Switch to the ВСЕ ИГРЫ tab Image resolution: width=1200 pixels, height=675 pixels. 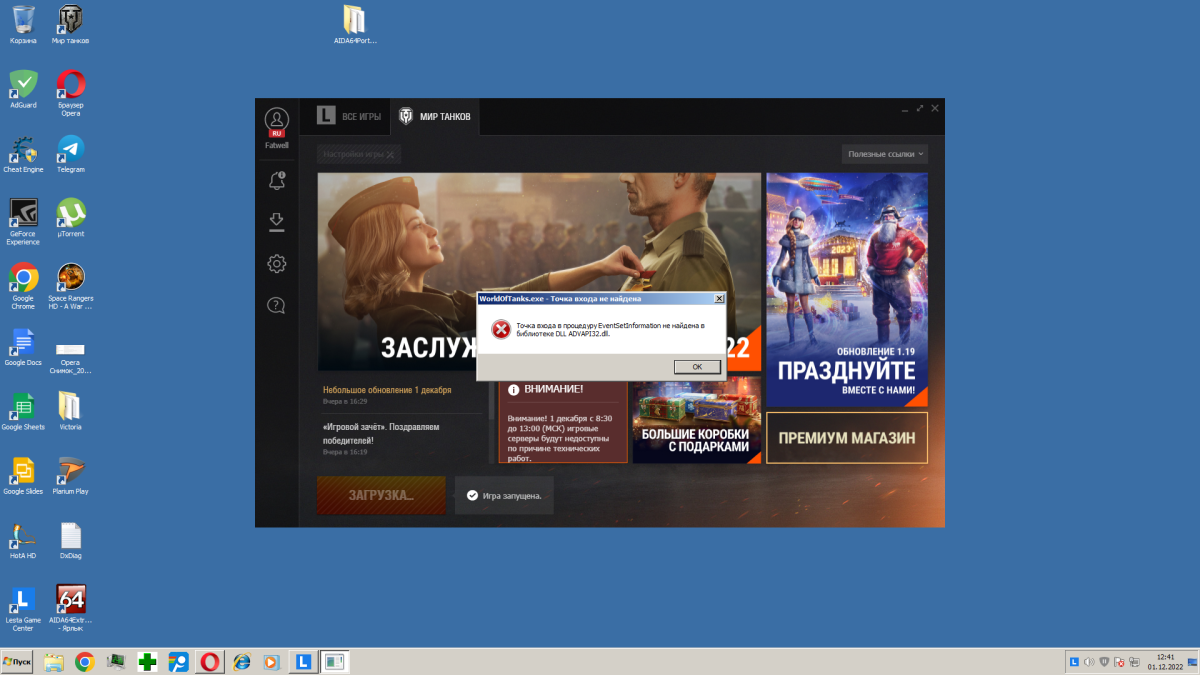pyautogui.click(x=349, y=117)
